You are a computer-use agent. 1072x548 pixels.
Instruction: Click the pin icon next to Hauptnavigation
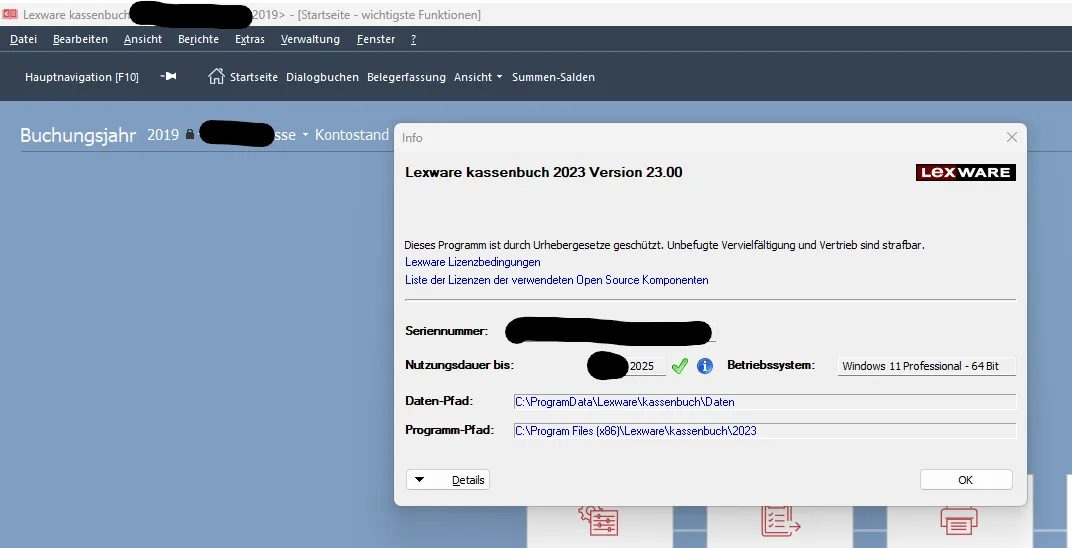pyautogui.click(x=168, y=77)
